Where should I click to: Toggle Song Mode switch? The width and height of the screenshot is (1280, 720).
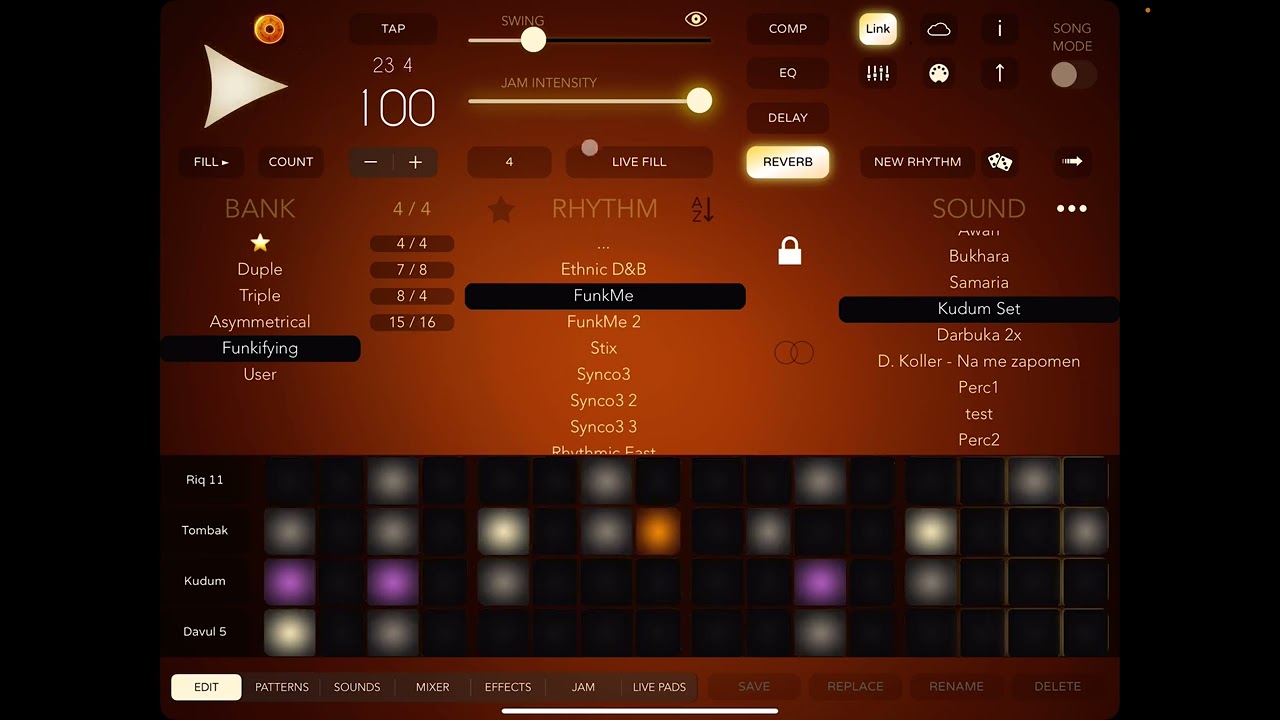(1073, 75)
